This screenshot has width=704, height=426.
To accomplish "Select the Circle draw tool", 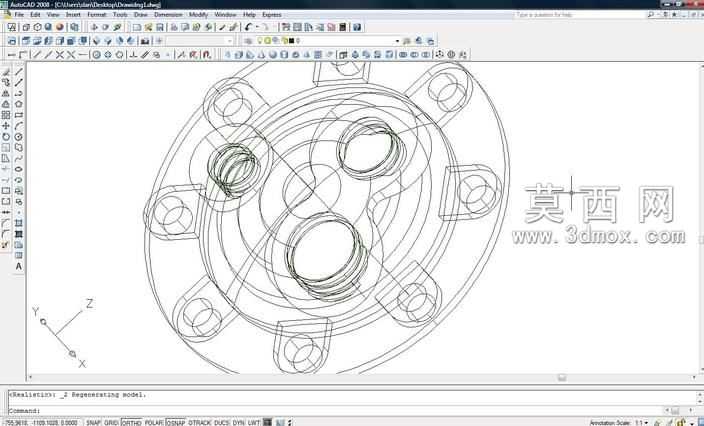I will coord(18,137).
